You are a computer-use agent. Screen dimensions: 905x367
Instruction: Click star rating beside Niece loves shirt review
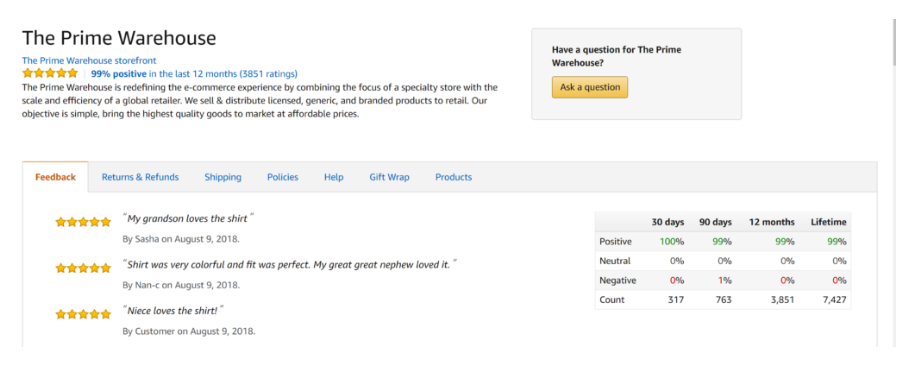83,314
